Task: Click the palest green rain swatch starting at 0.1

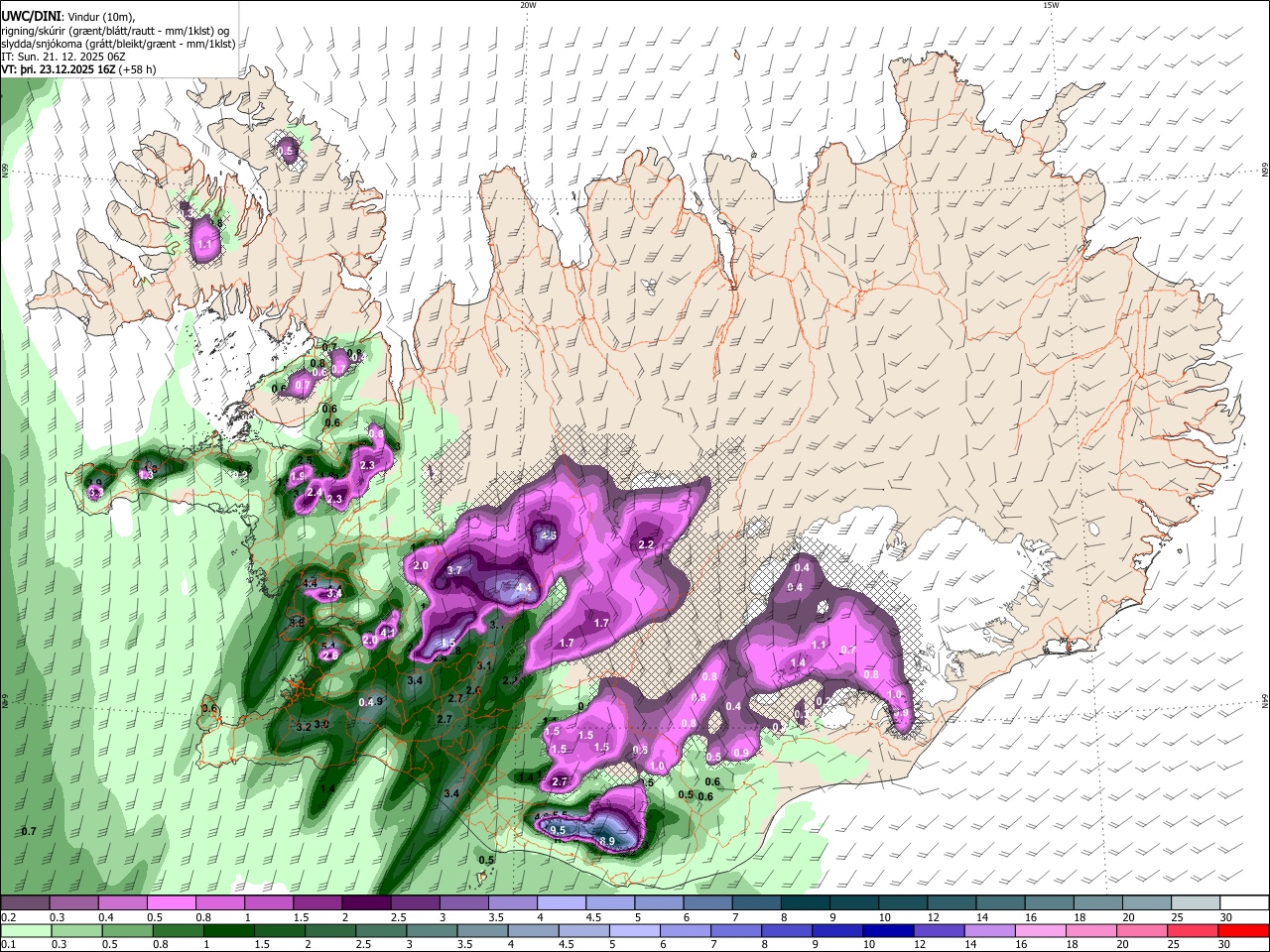Action: click(x=25, y=930)
